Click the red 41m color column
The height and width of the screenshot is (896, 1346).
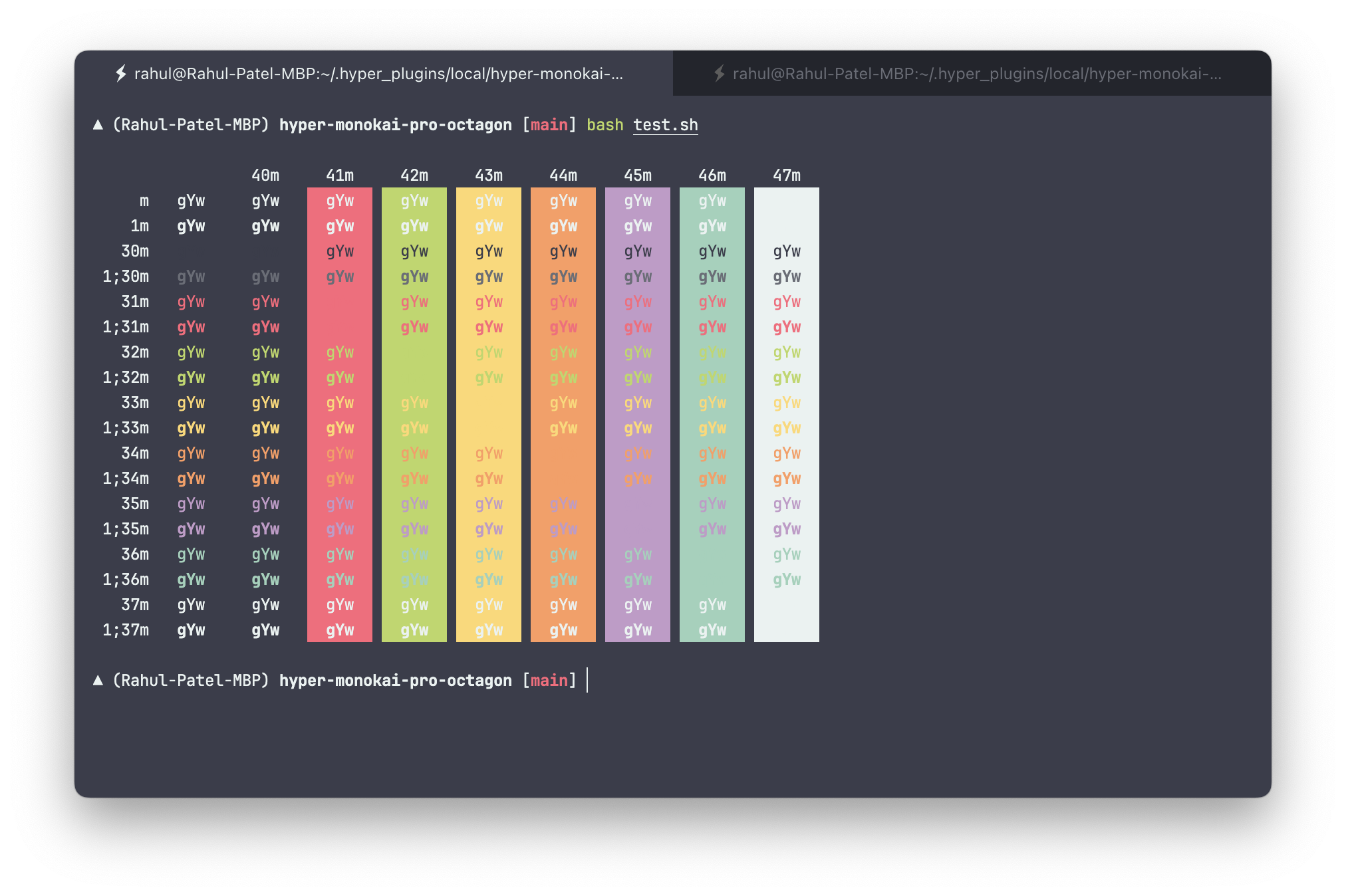click(x=340, y=314)
